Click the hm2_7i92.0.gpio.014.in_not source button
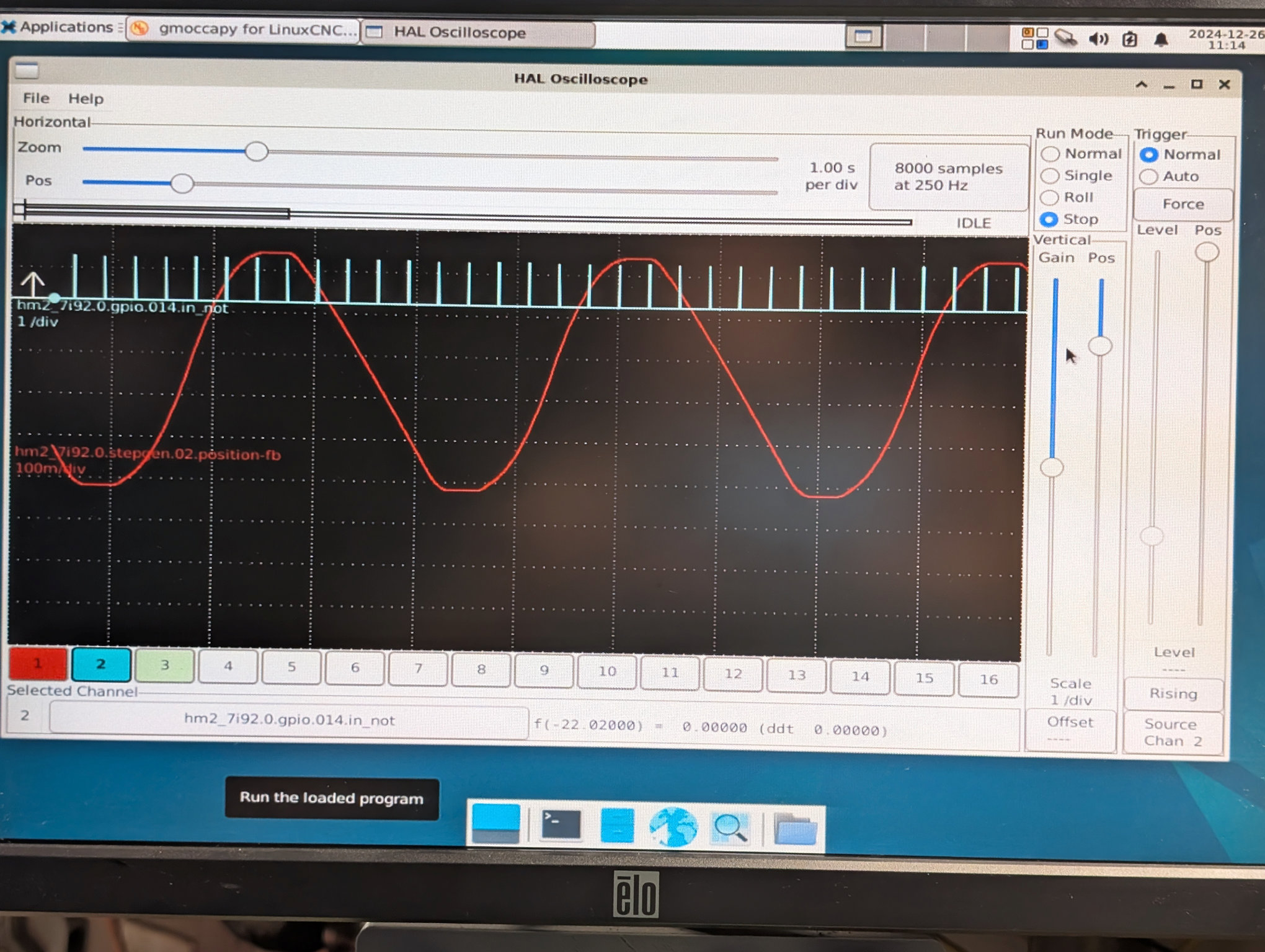The width and height of the screenshot is (1265, 952). (289, 720)
